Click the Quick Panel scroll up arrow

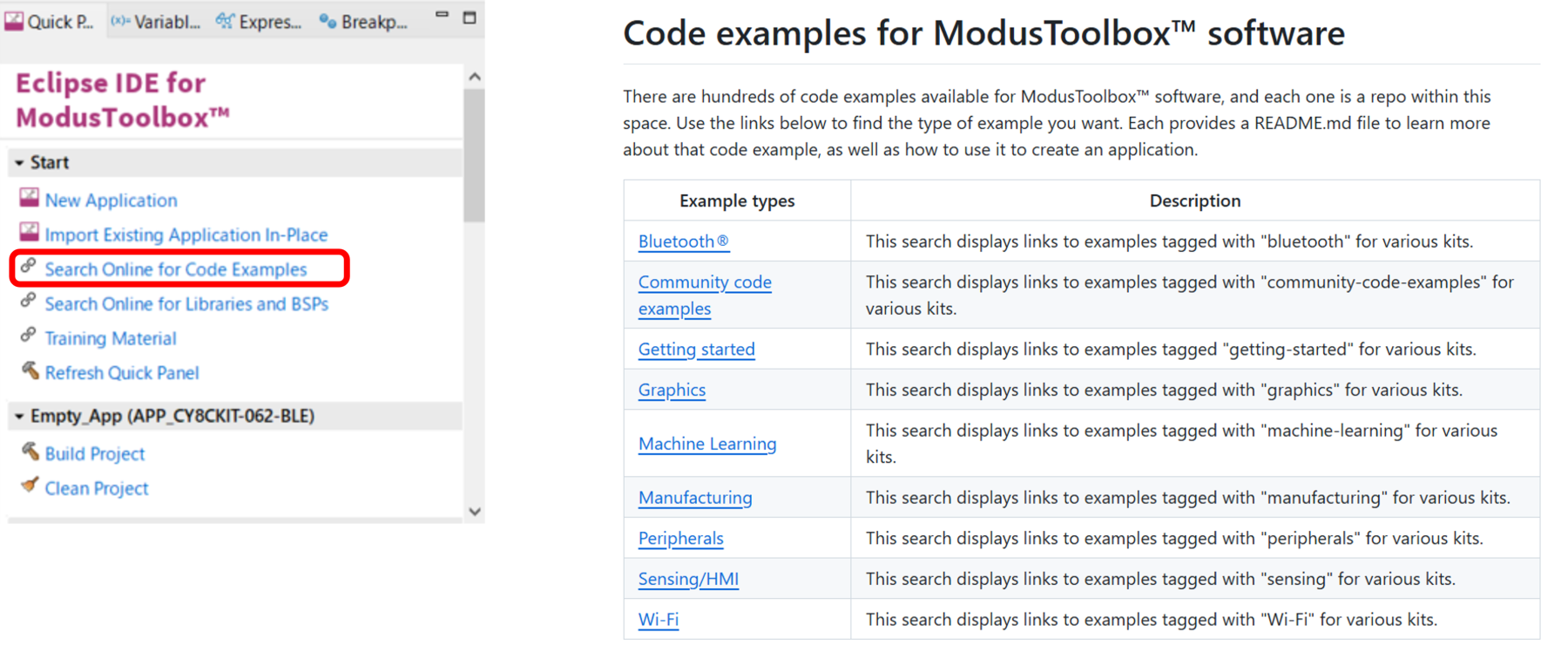coord(475,77)
